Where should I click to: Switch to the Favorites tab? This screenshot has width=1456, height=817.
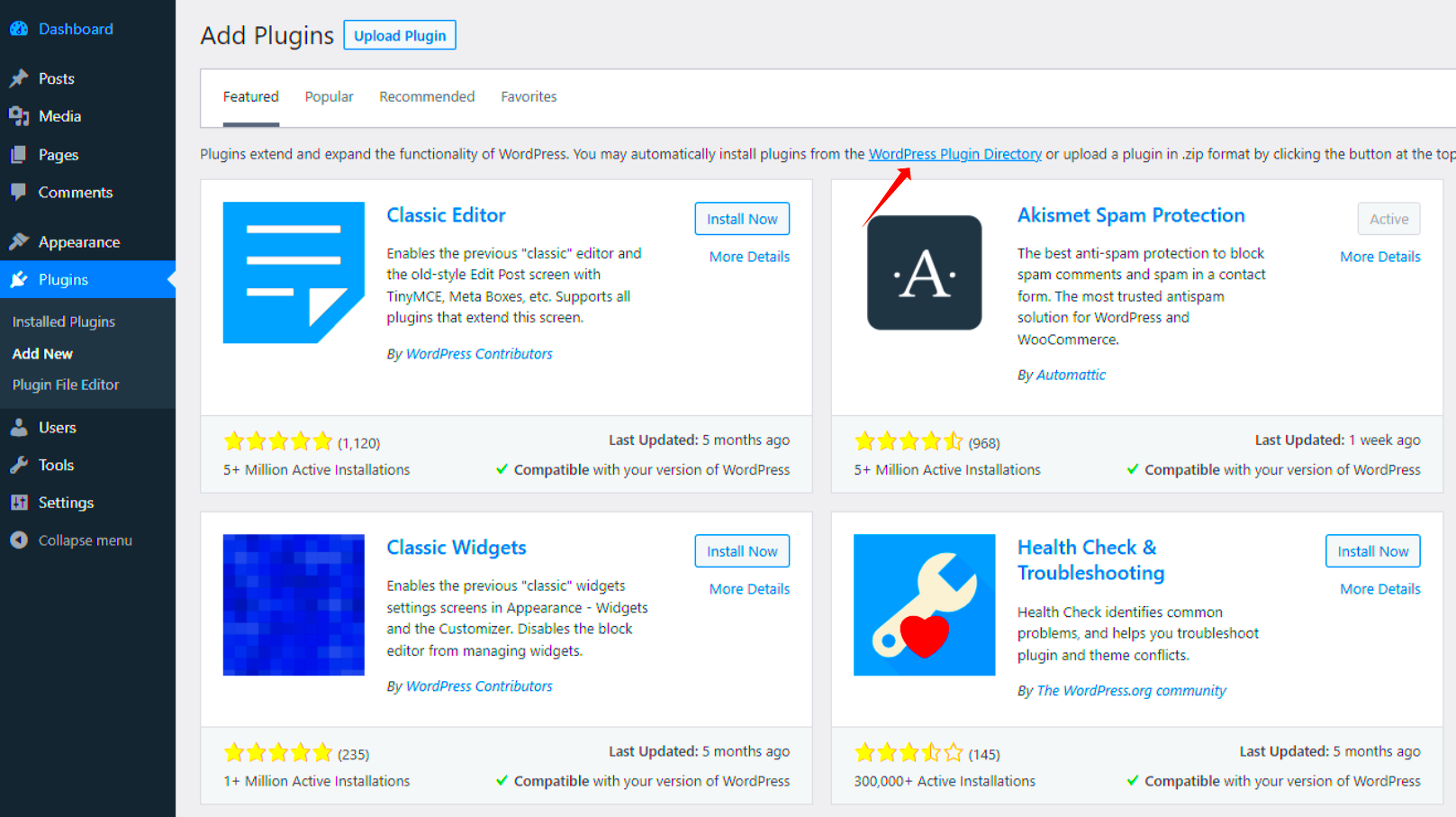coord(529,96)
